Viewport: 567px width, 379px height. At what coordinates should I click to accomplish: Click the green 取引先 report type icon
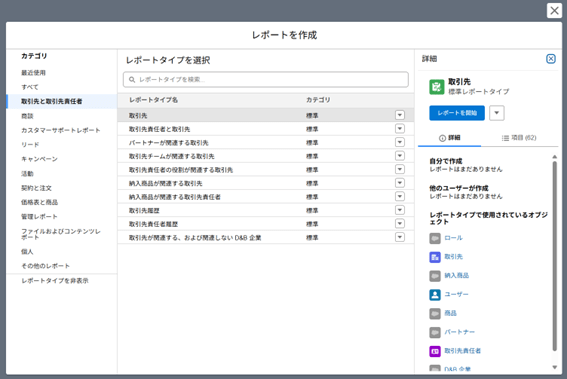(436, 87)
